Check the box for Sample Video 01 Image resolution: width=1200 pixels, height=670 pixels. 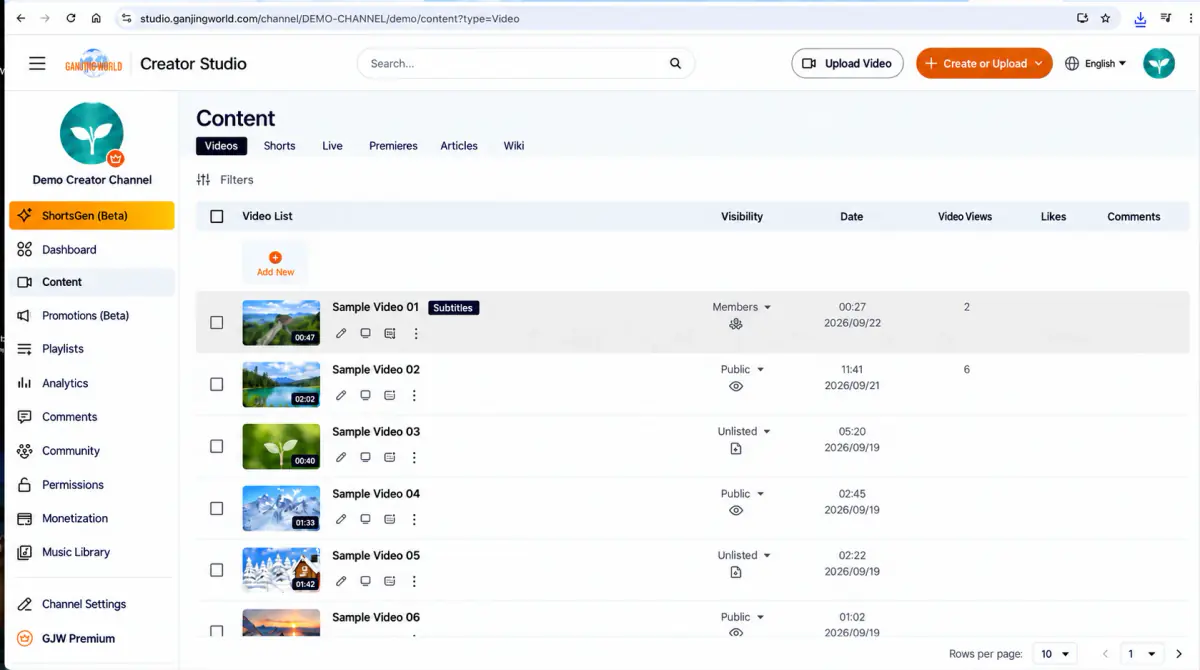(217, 323)
